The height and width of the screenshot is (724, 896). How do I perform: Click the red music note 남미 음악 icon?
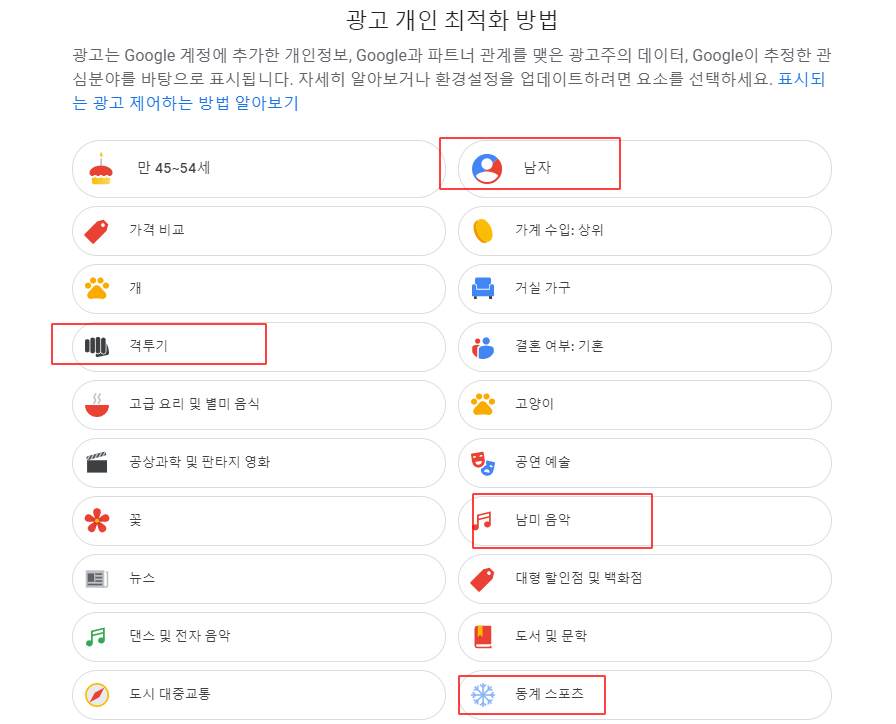pyautogui.click(x=482, y=520)
